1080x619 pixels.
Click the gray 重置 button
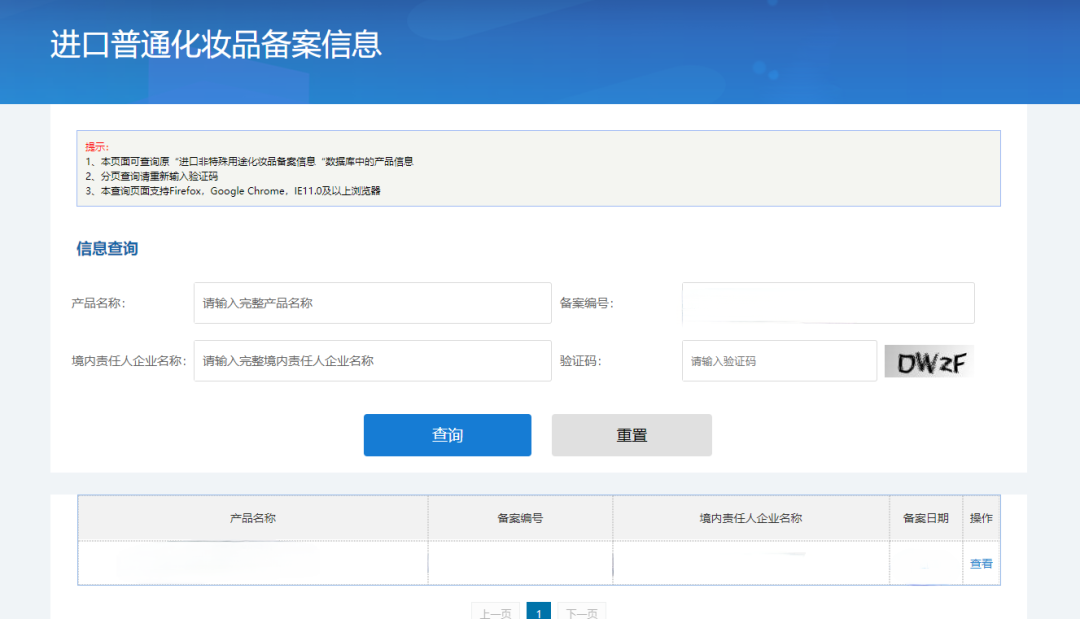(x=631, y=435)
